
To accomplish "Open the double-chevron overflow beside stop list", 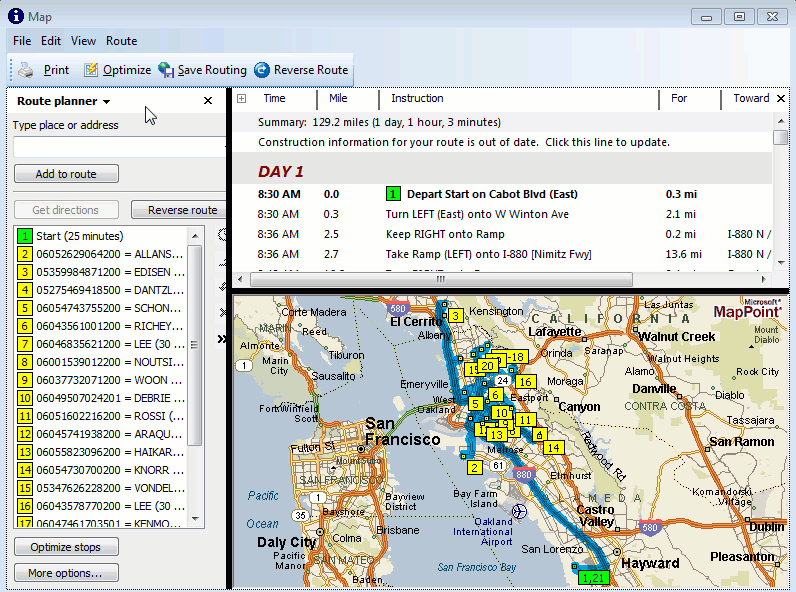I will coord(222,339).
